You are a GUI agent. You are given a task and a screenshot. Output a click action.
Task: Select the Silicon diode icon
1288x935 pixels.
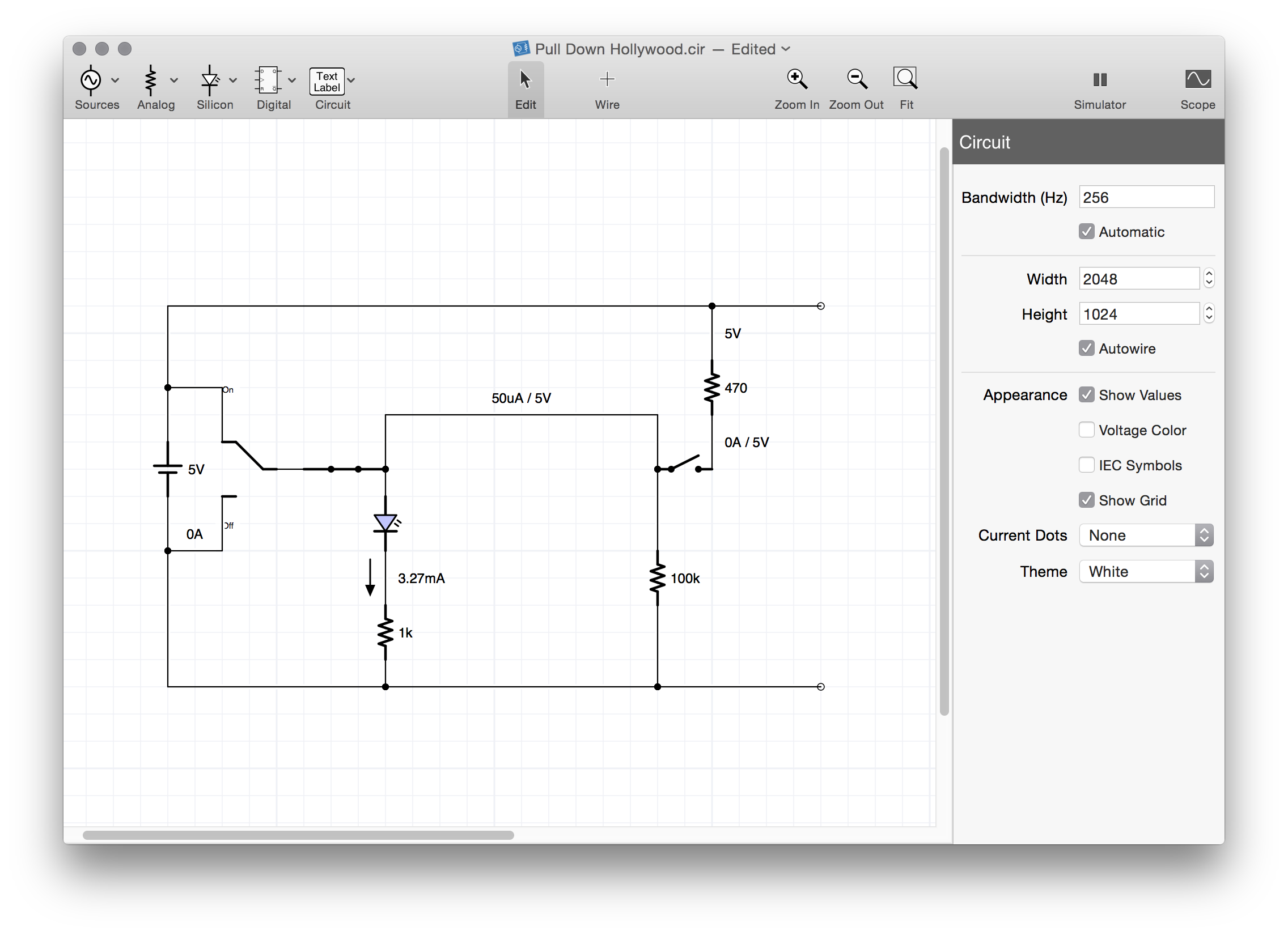click(210, 80)
